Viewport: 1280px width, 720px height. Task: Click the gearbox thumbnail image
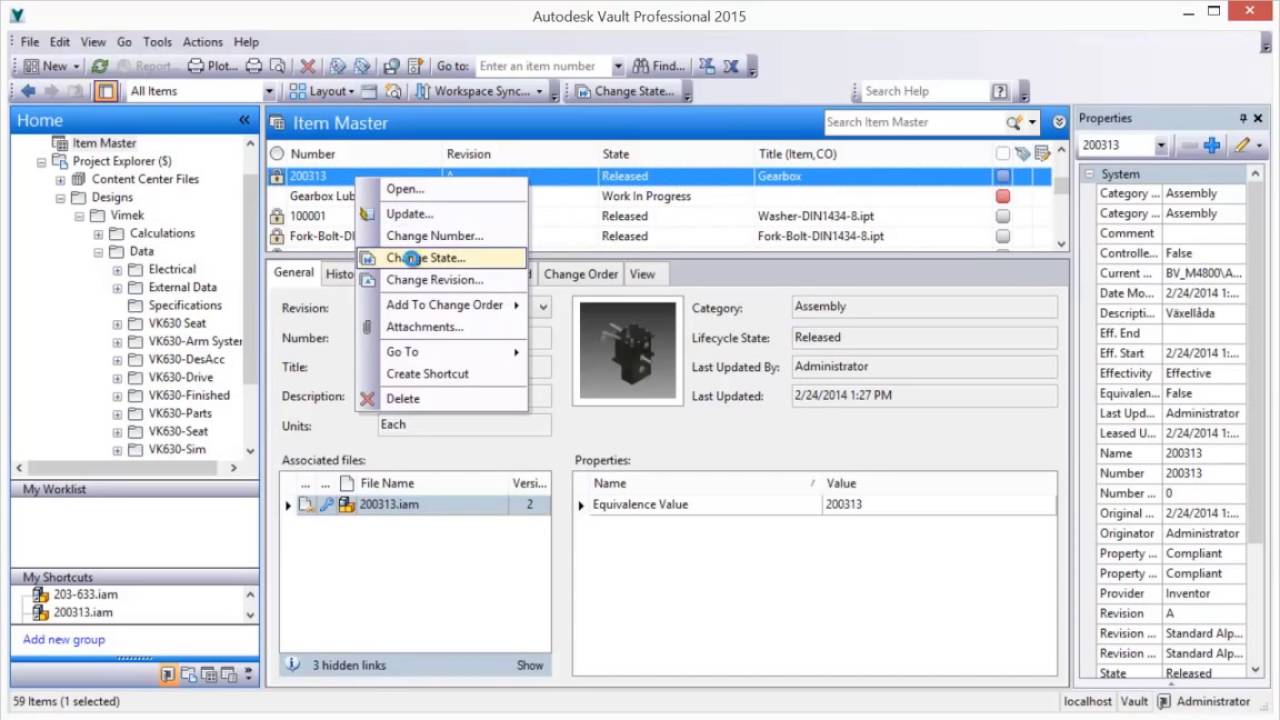628,350
